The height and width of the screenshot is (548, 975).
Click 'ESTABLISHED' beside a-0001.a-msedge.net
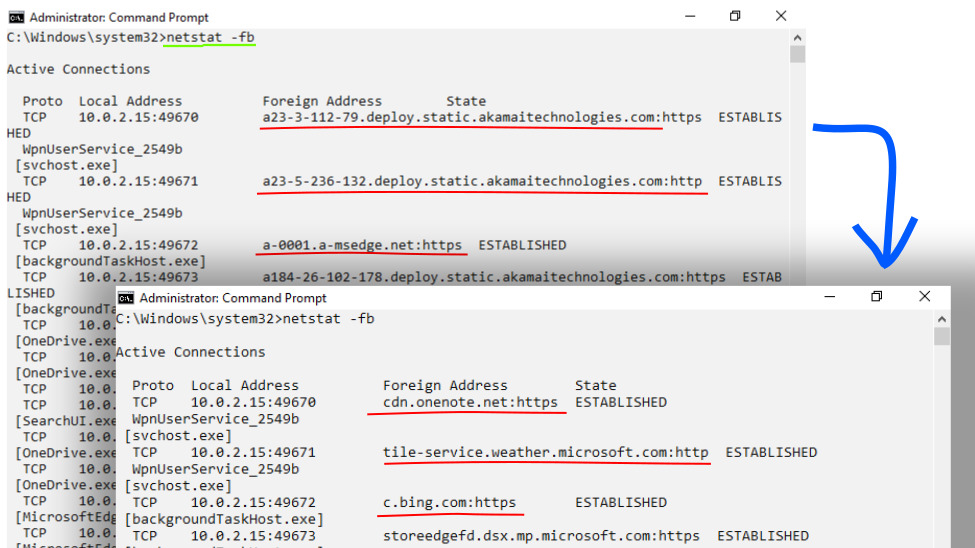click(x=522, y=245)
